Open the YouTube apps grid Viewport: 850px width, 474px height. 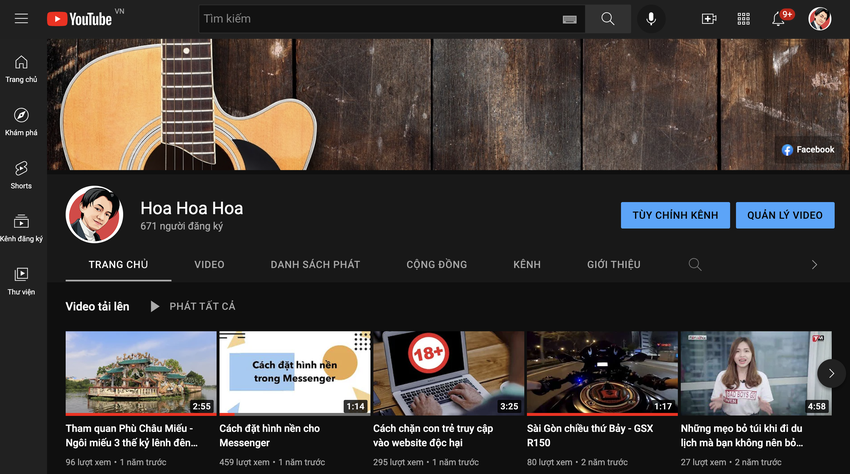743,19
